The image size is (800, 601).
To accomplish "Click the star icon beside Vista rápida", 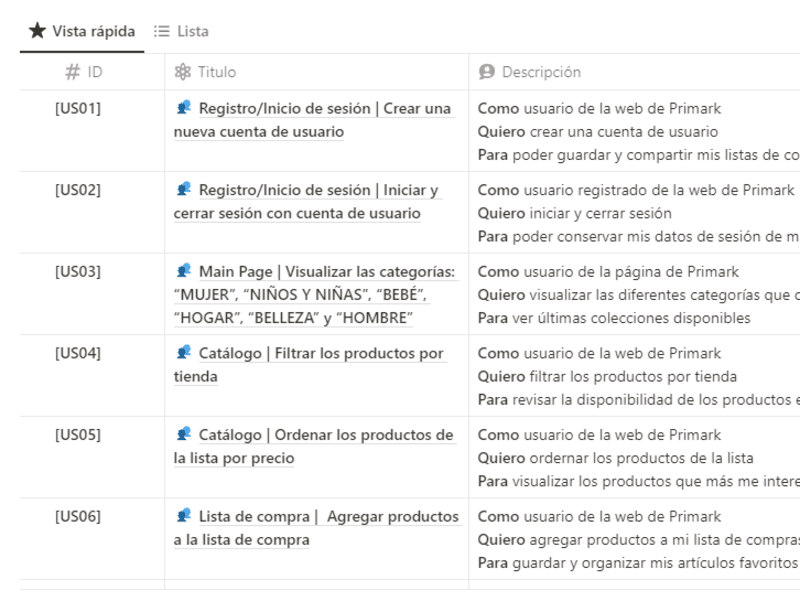I will click(x=37, y=31).
